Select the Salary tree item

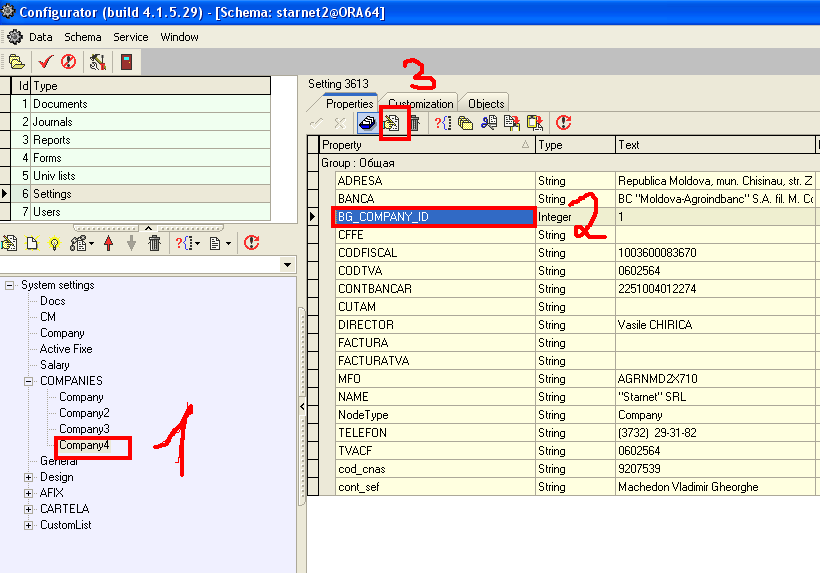54,365
